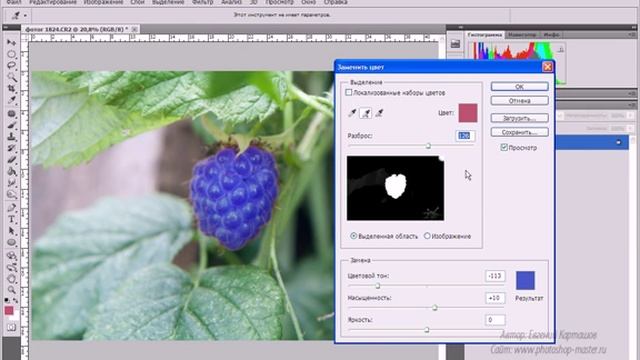Select the Crop tool
The image size is (640, 360).
[11, 88]
